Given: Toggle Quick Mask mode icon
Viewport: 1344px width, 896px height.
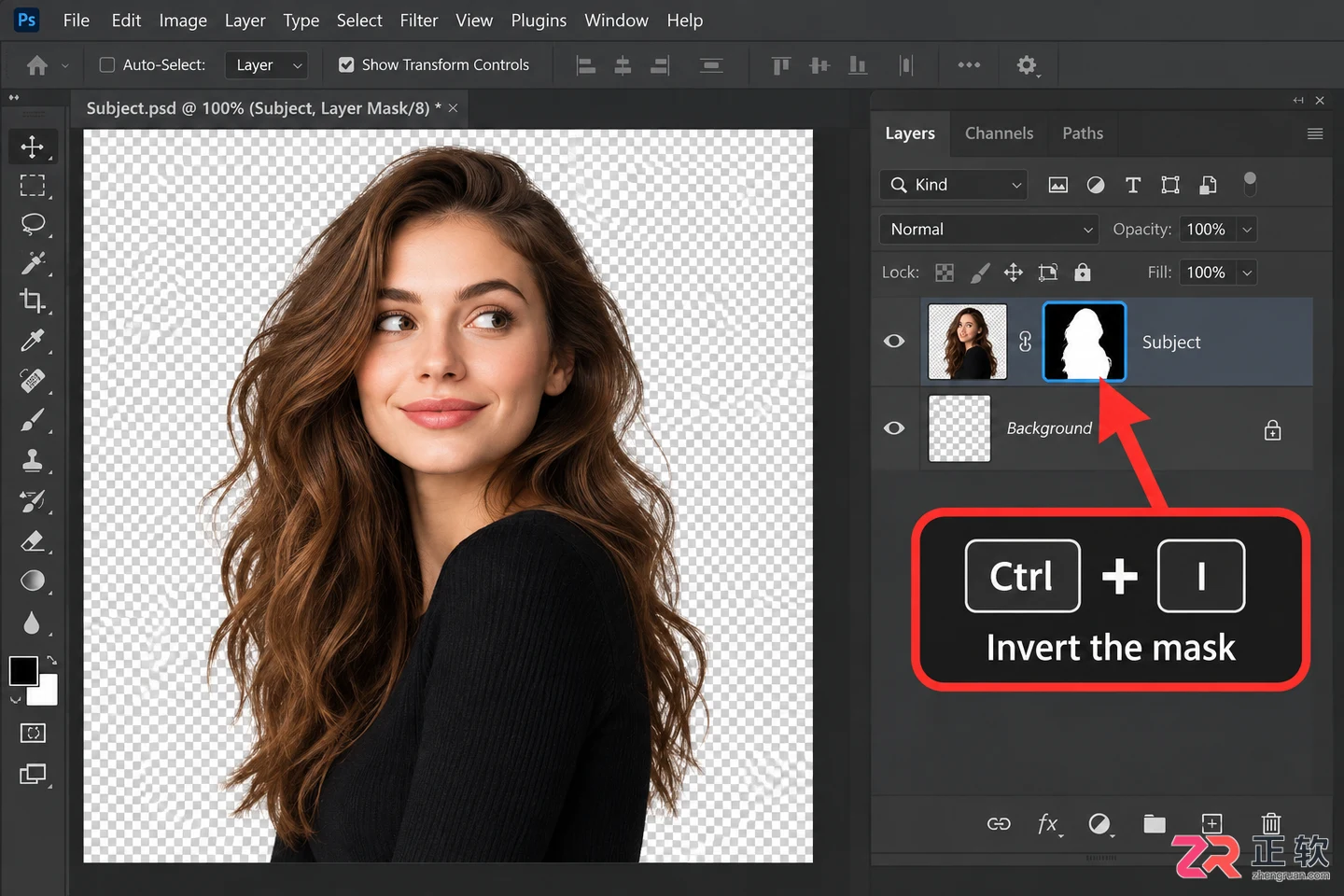Looking at the screenshot, I should 33,733.
